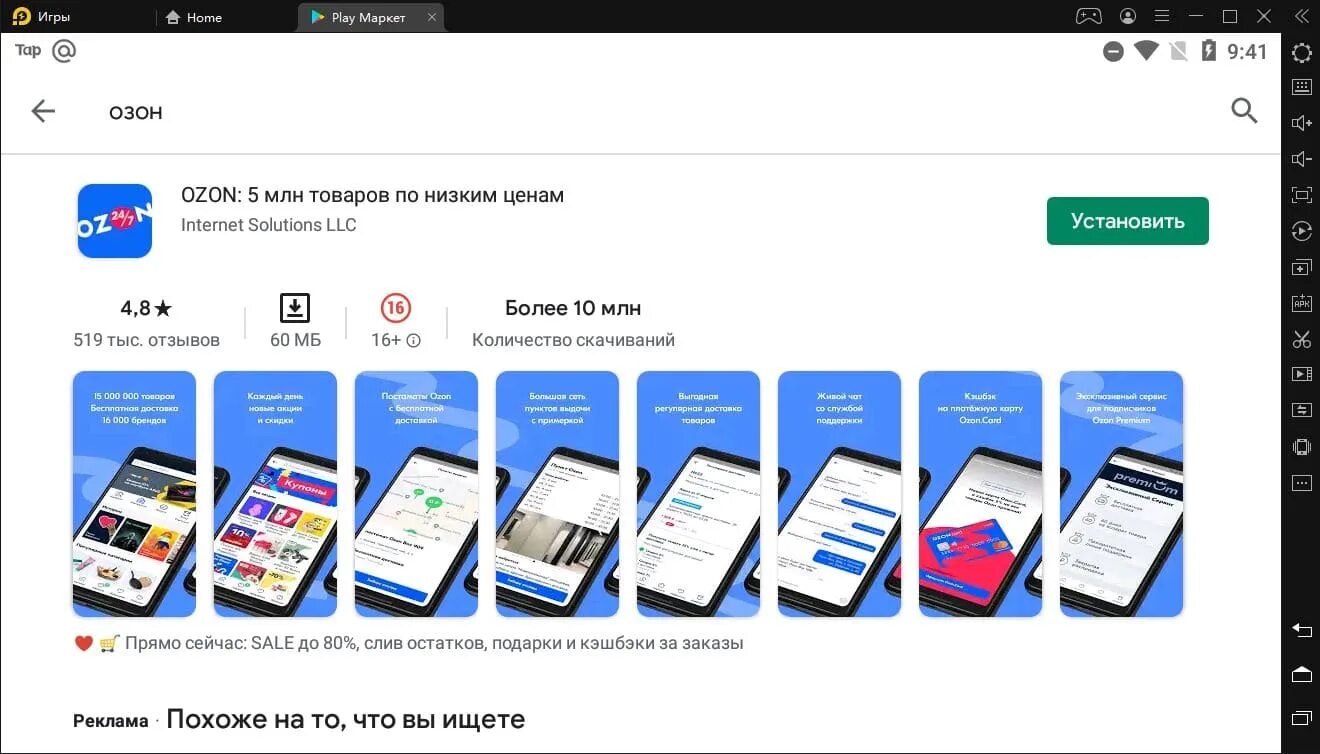Open screenshot 'Кэшбэк на платёжную карту'
This screenshot has height=754, width=1320.
click(x=980, y=494)
